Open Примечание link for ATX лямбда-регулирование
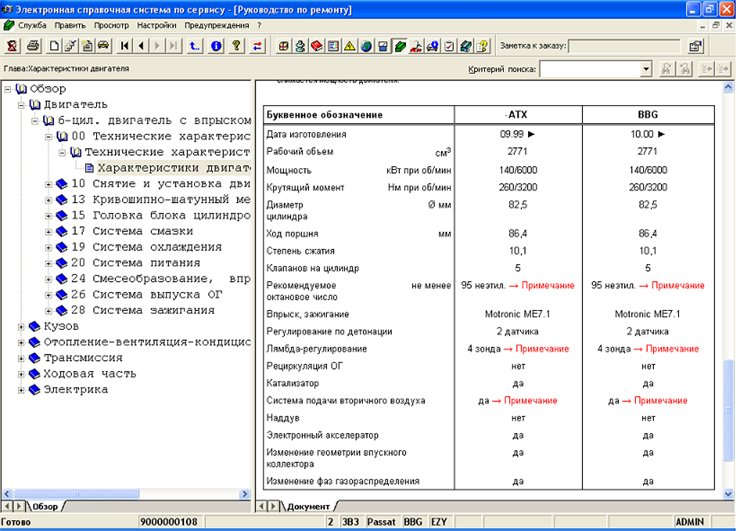 click(542, 348)
